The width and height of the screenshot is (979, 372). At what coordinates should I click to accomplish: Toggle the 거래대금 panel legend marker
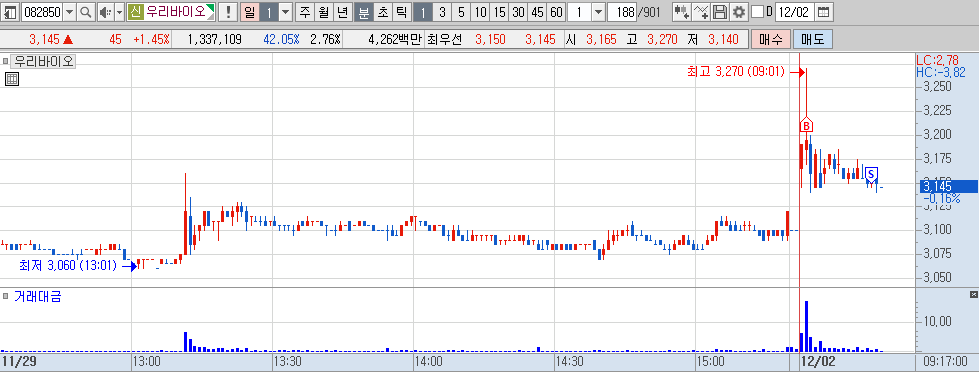(x=6, y=296)
